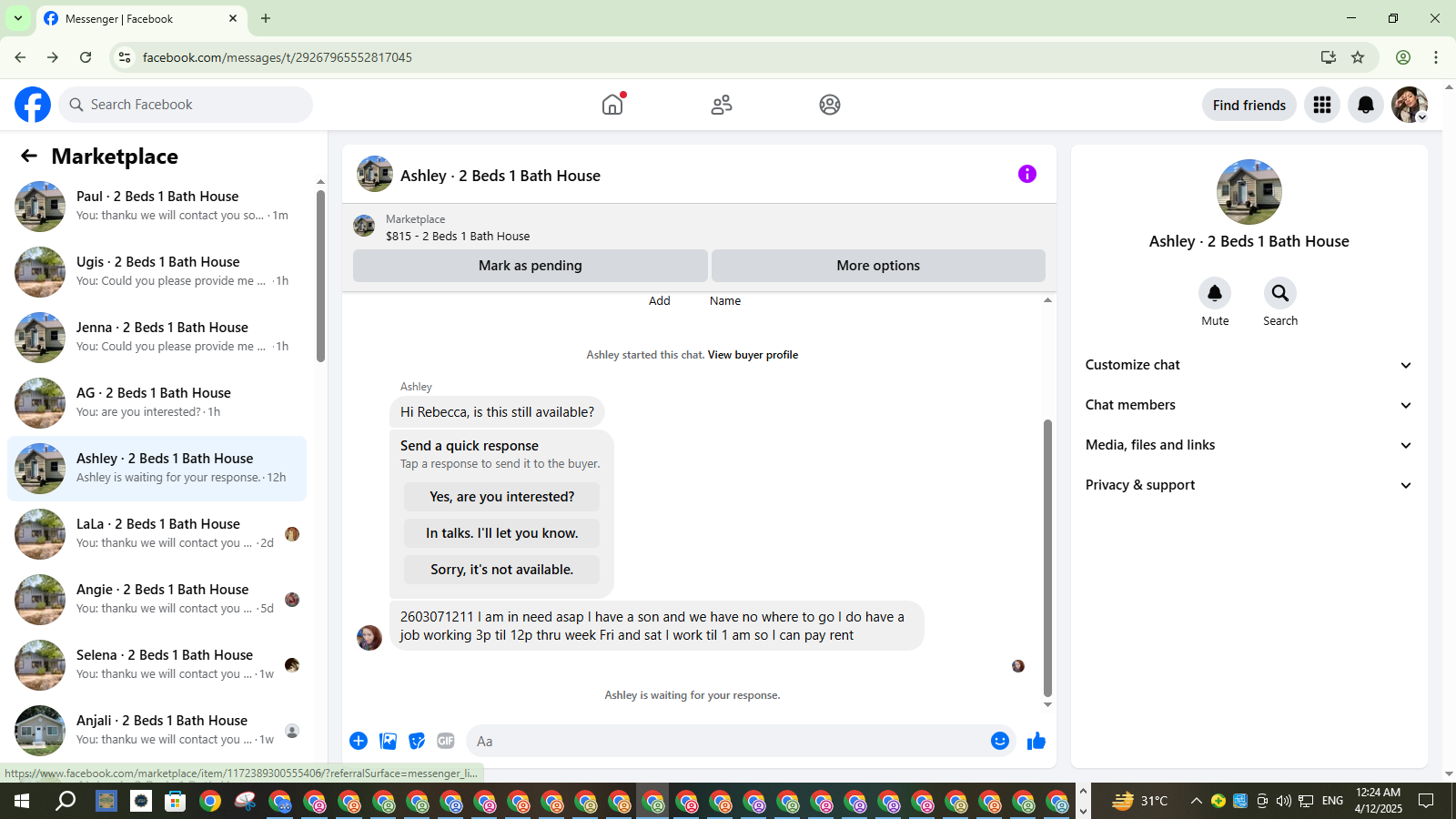View site information icon in address bar
The height and width of the screenshot is (819, 1456).
click(125, 57)
